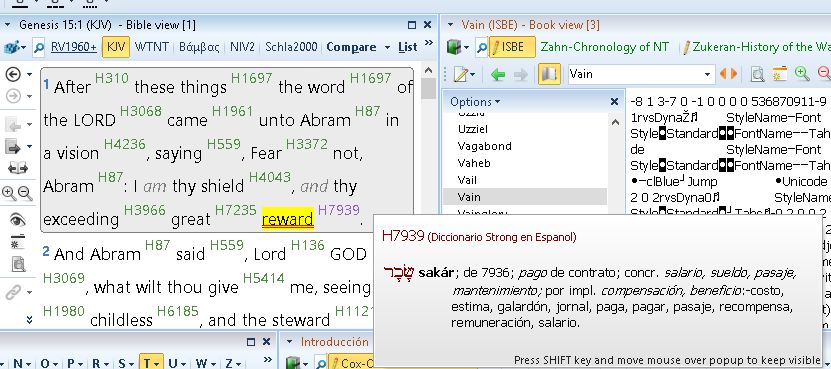Viewport: 831px width, 369px height.
Task: Zoom in Book view with green plus magnifier
Action: [802, 75]
